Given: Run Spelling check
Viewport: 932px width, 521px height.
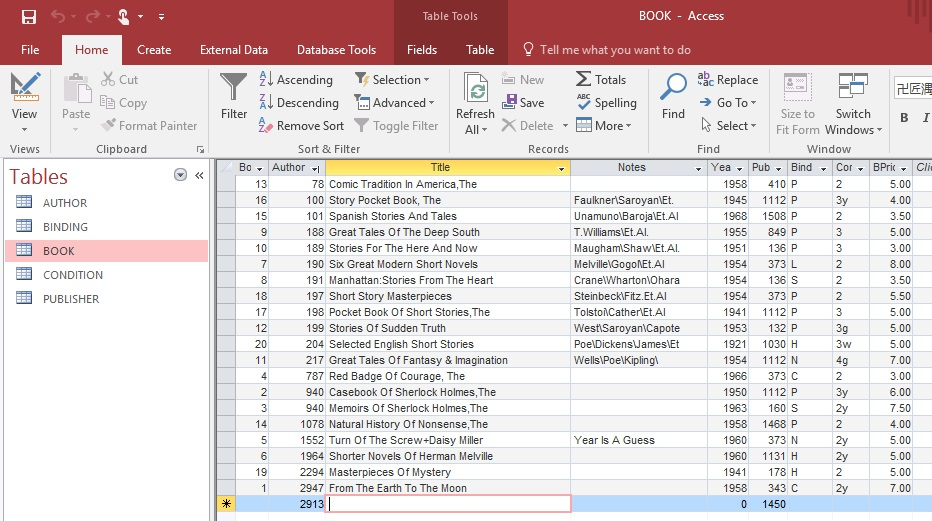Looking at the screenshot, I should [x=606, y=103].
